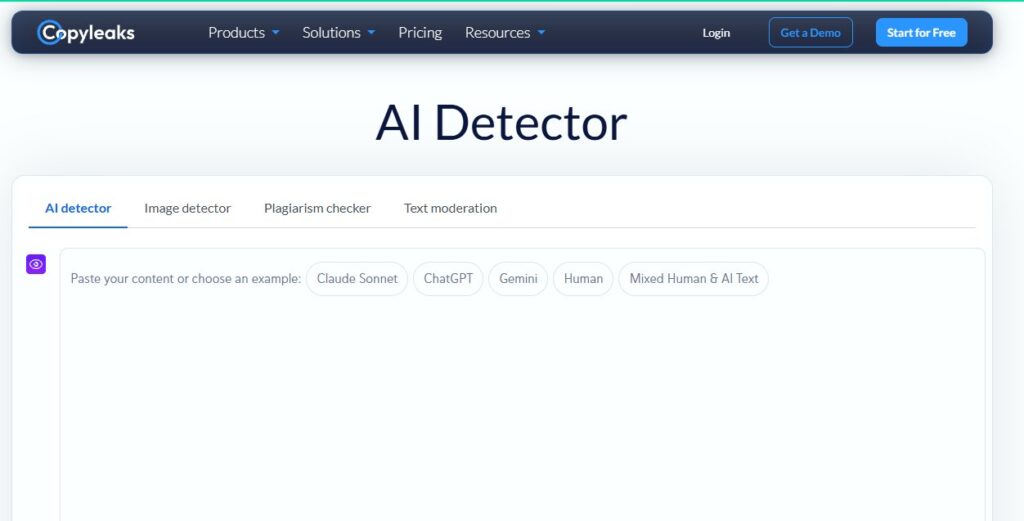Go to the Pricing page

[420, 33]
